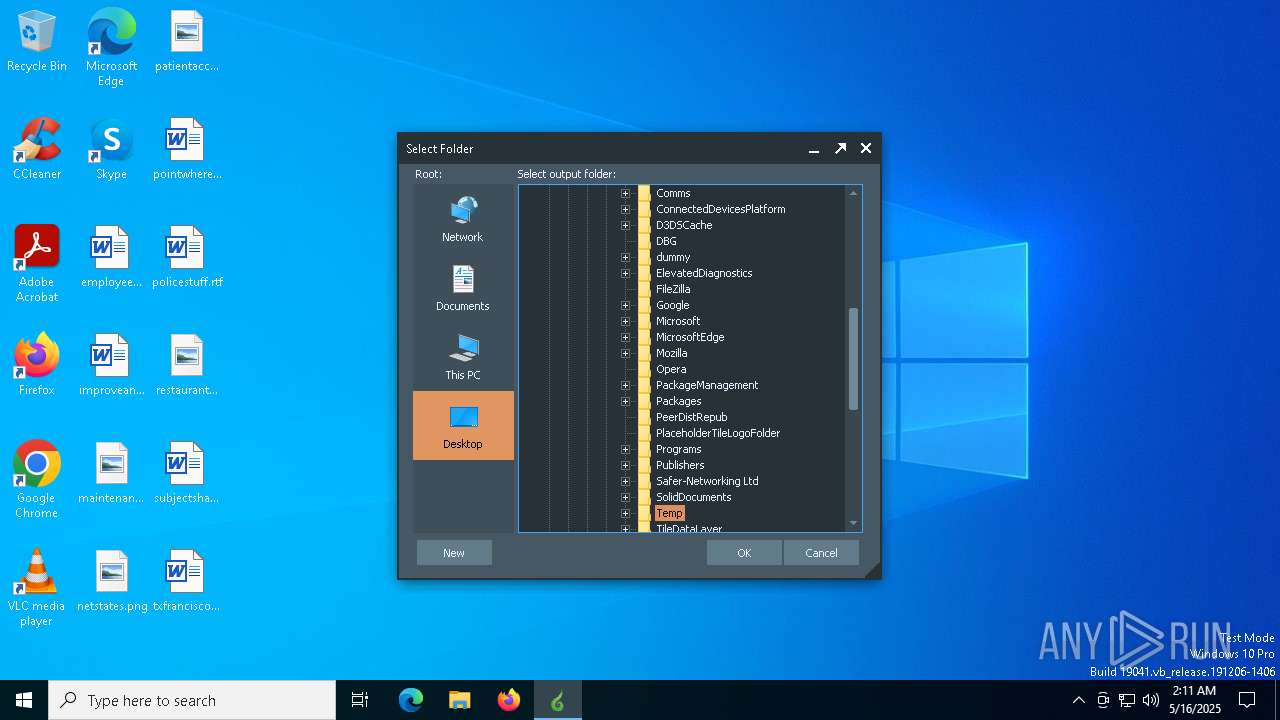Expand the Microsoft folder node
The width and height of the screenshot is (1280, 720).
(x=625, y=321)
